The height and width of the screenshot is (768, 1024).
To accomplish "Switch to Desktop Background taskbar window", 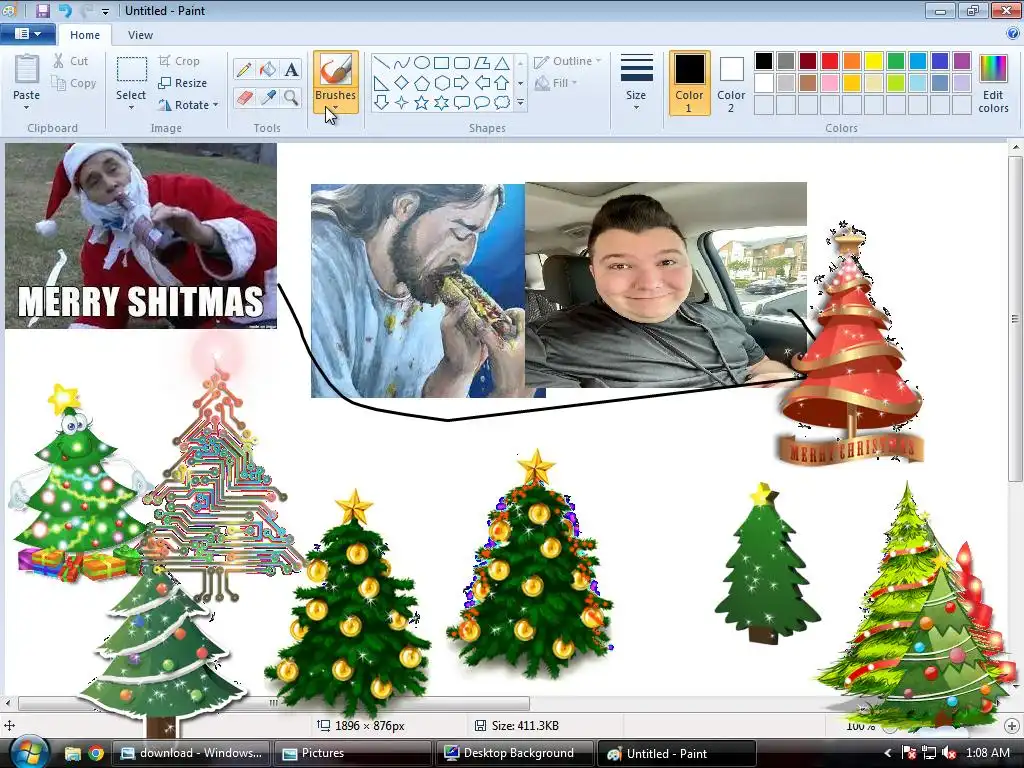I will coord(515,753).
